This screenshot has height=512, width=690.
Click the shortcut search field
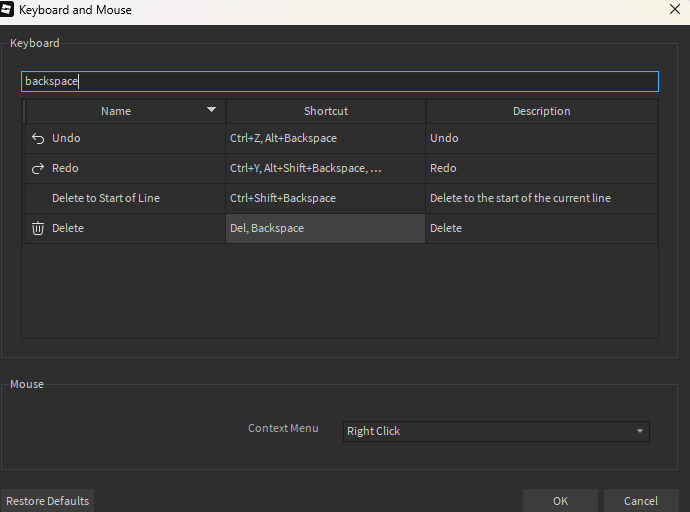click(x=340, y=81)
